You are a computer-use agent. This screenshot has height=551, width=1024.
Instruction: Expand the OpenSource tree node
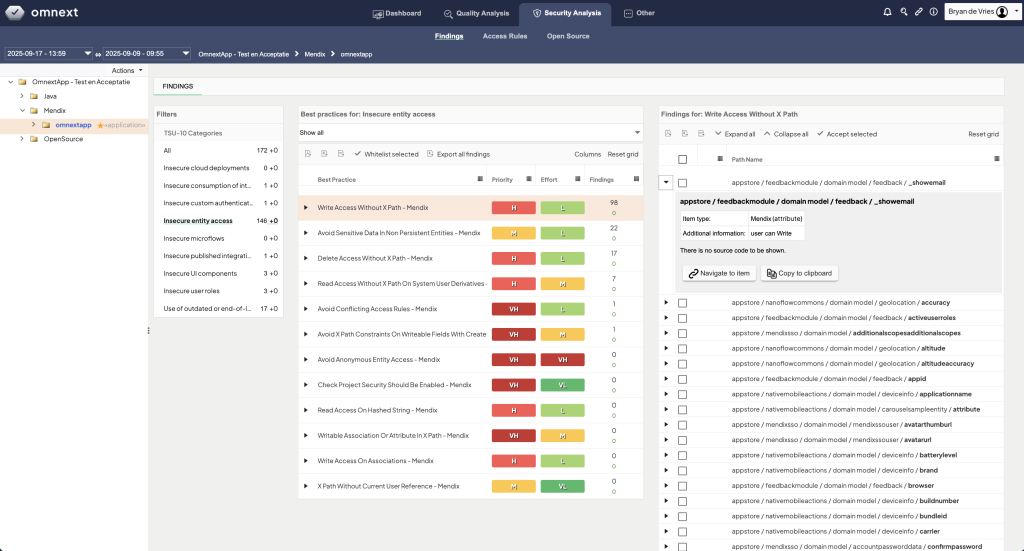click(x=22, y=139)
